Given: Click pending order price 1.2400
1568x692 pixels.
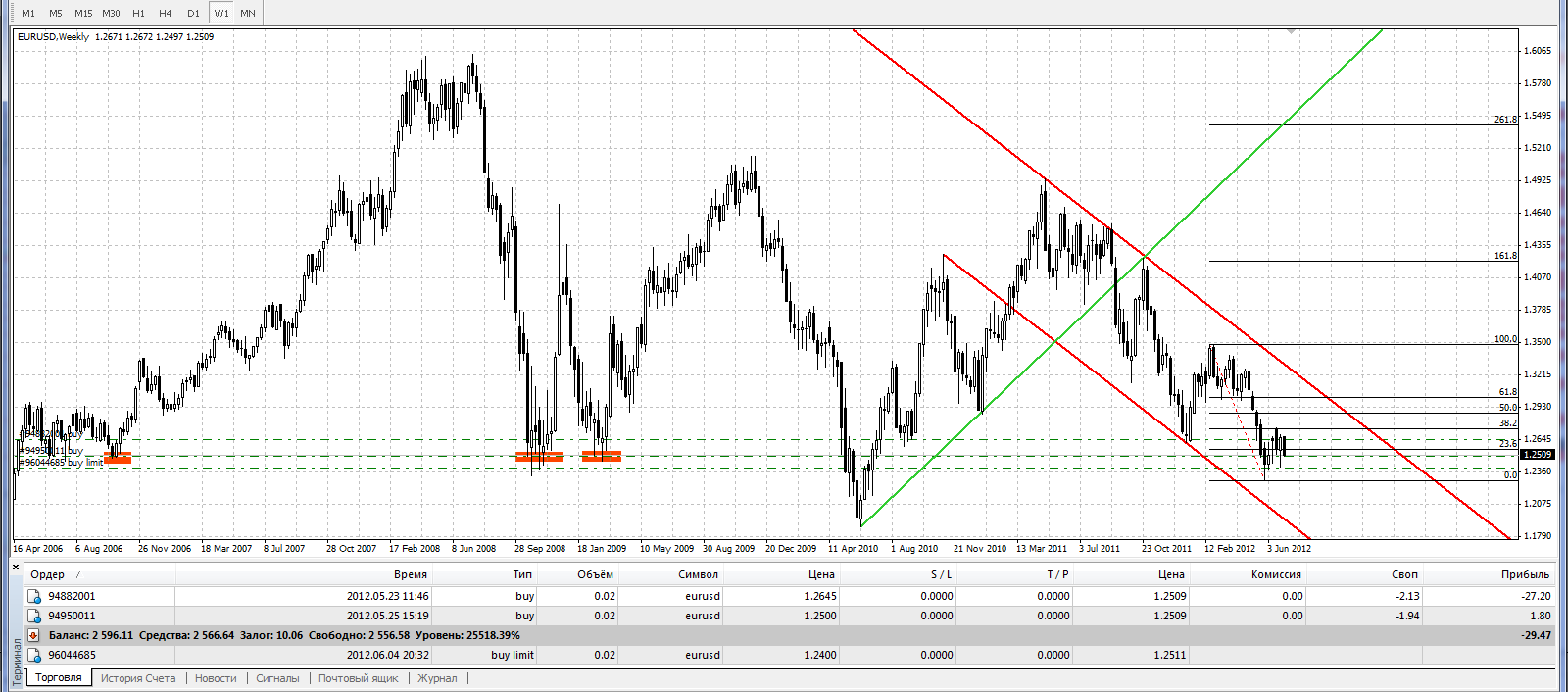Looking at the screenshot, I should point(820,655).
